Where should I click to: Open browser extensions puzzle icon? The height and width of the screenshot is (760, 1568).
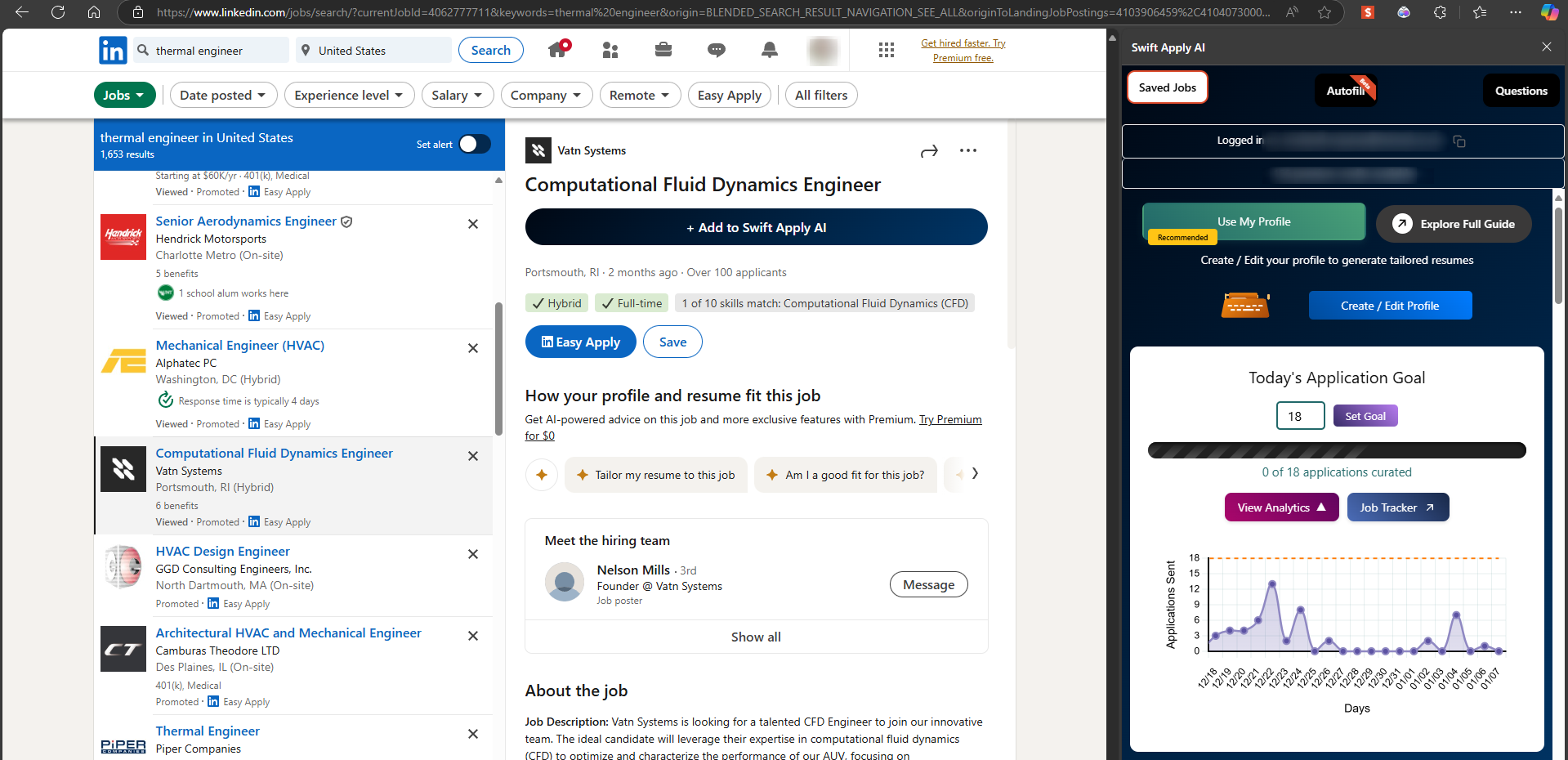[1440, 12]
